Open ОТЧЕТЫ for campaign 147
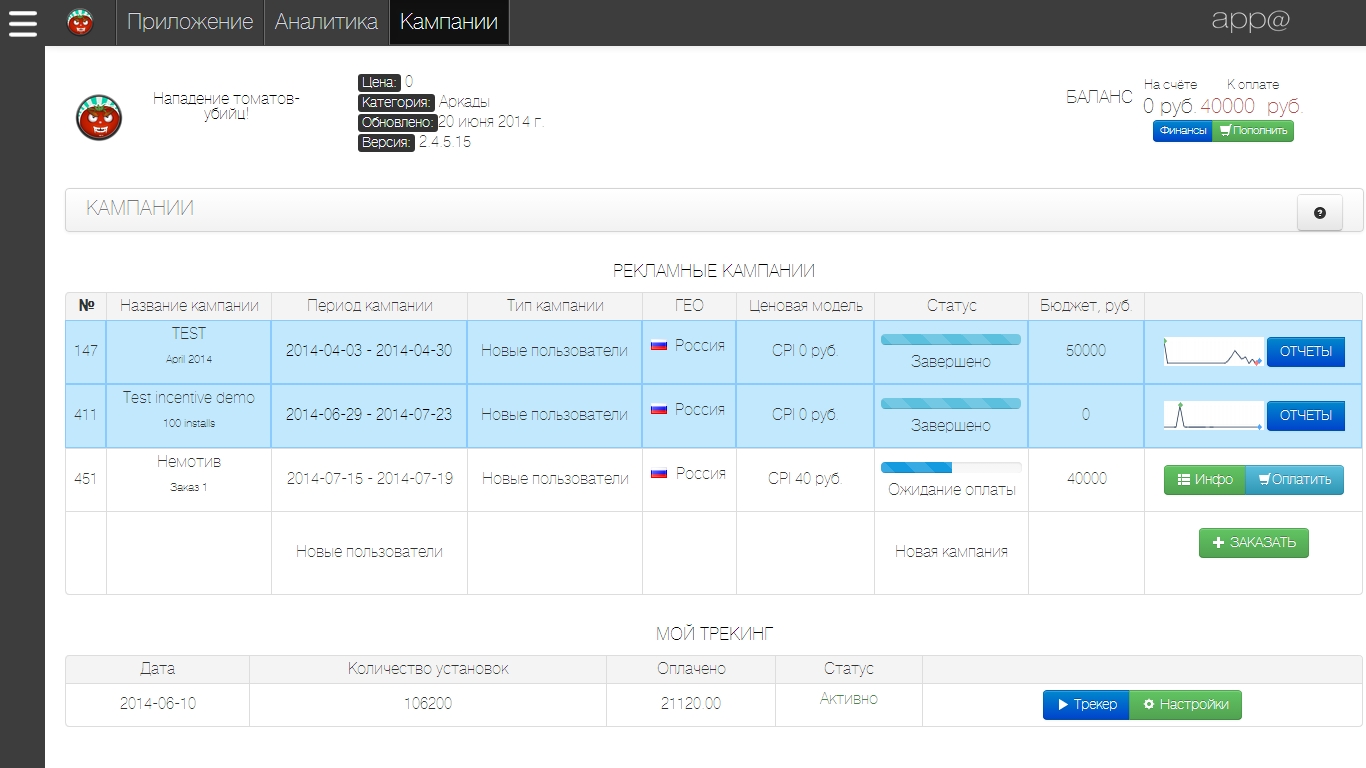Image resolution: width=1366 pixels, height=768 pixels. (x=1305, y=352)
